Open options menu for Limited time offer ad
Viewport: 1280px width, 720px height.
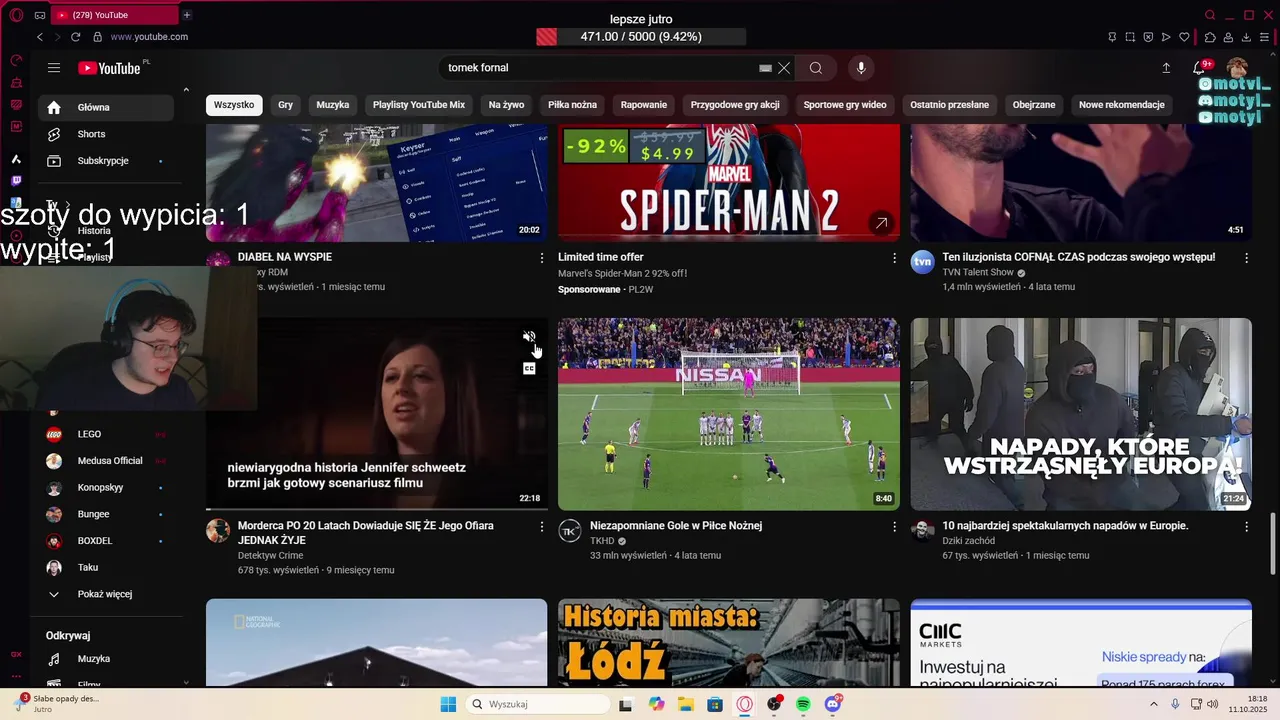pyautogui.click(x=894, y=258)
